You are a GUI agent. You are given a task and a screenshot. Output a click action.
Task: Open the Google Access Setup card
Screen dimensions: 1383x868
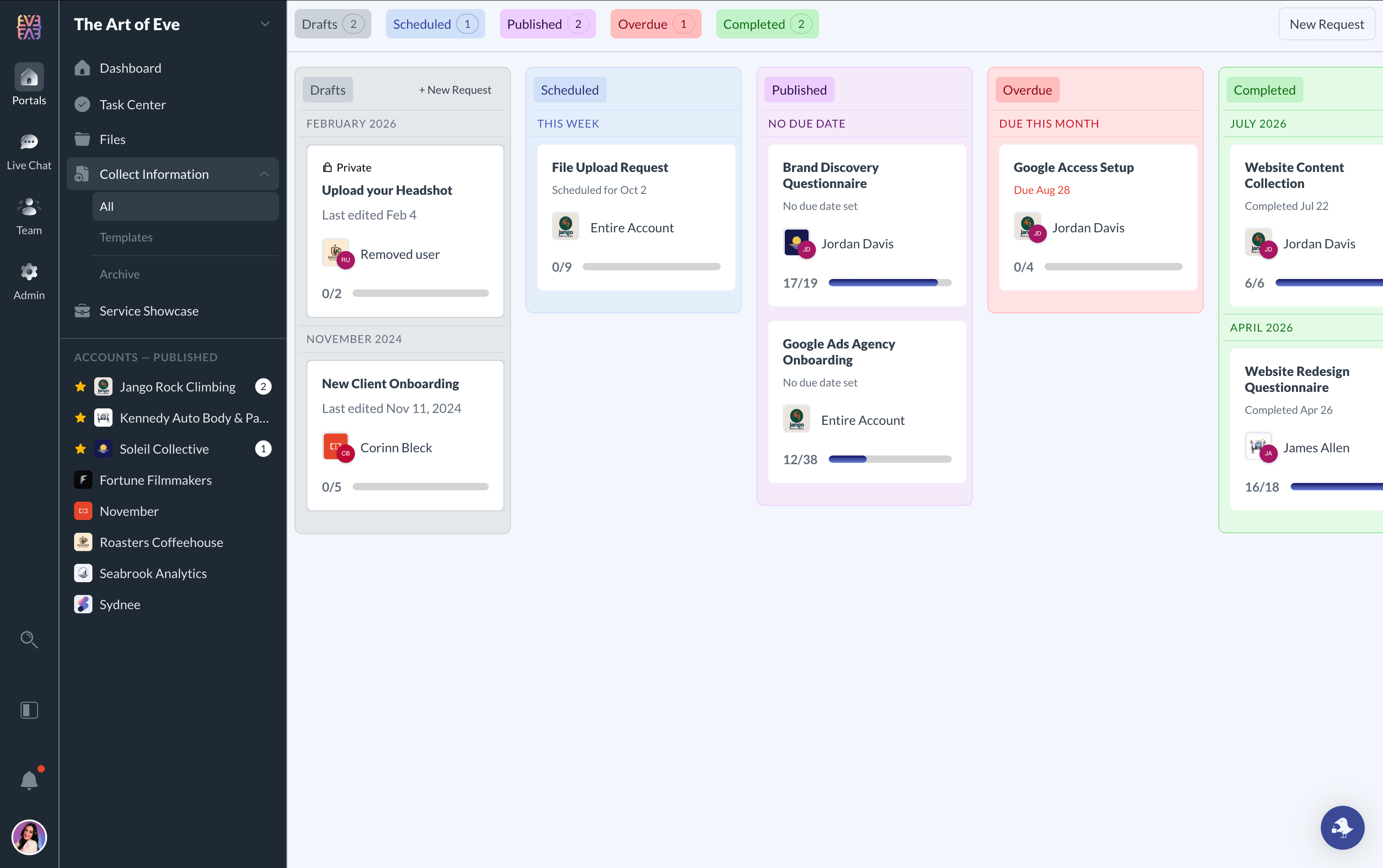tap(1098, 218)
